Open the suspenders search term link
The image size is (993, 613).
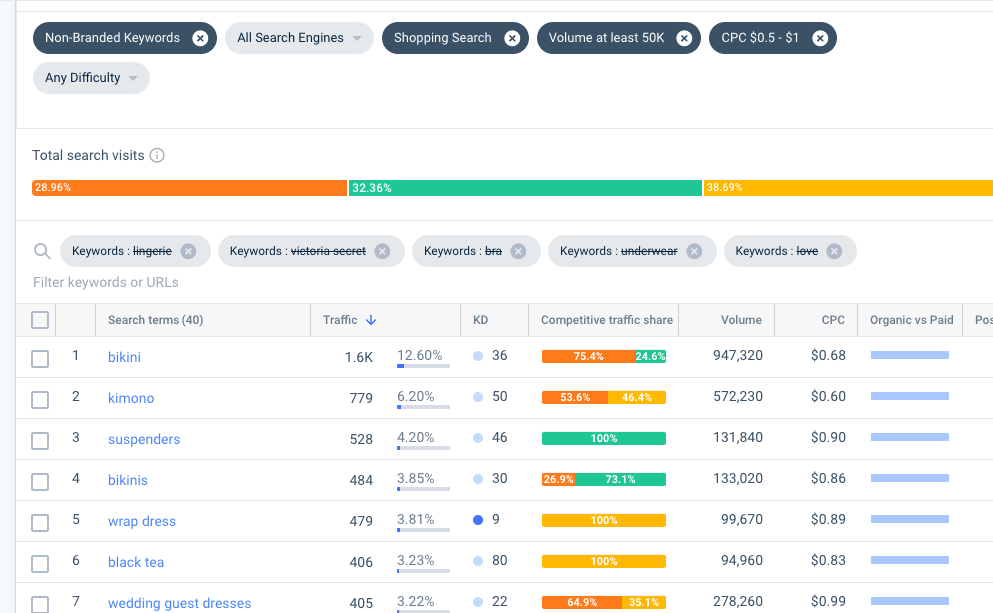pos(144,439)
